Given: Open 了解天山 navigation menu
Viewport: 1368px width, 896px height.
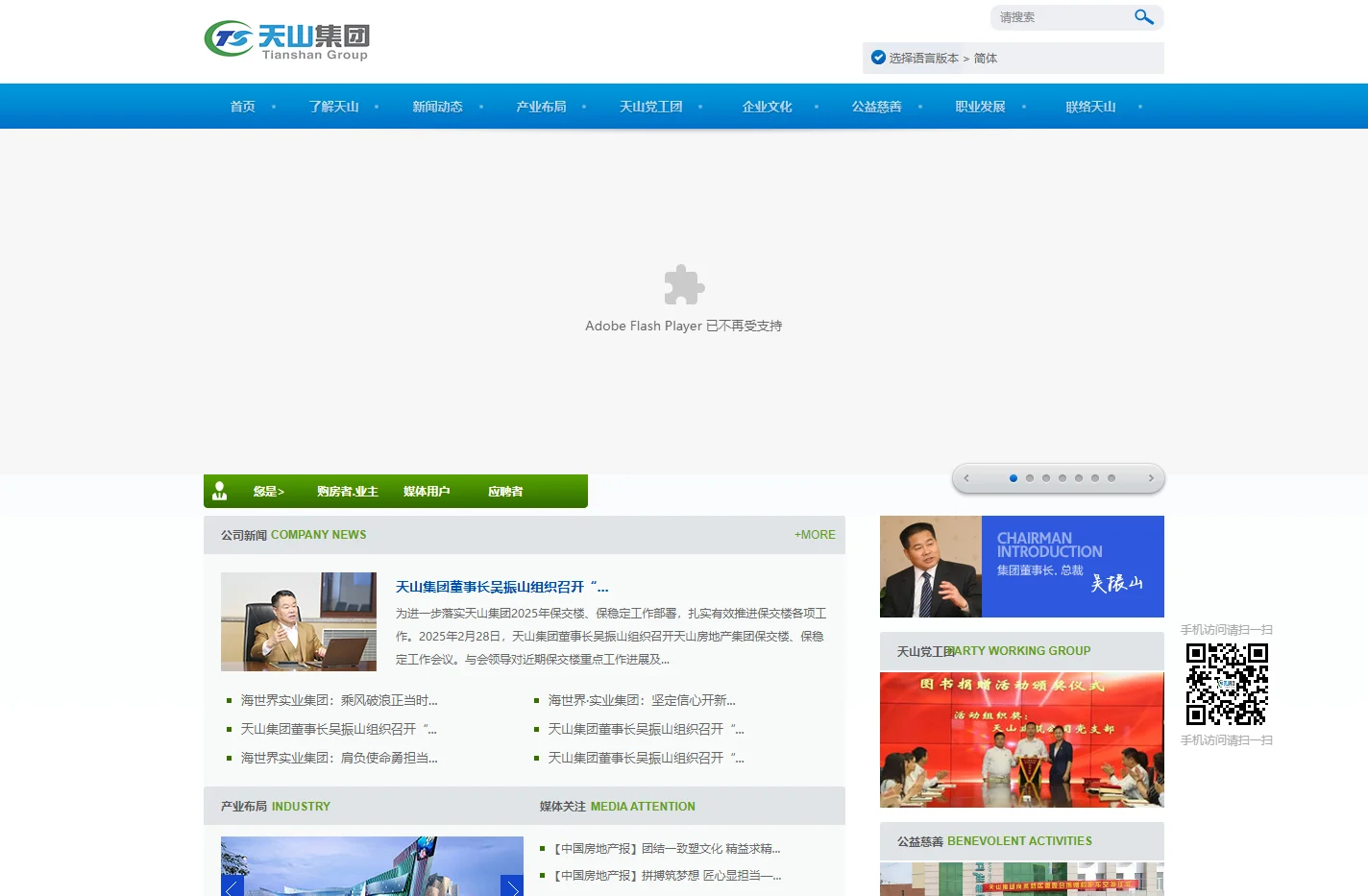Looking at the screenshot, I should [x=334, y=107].
